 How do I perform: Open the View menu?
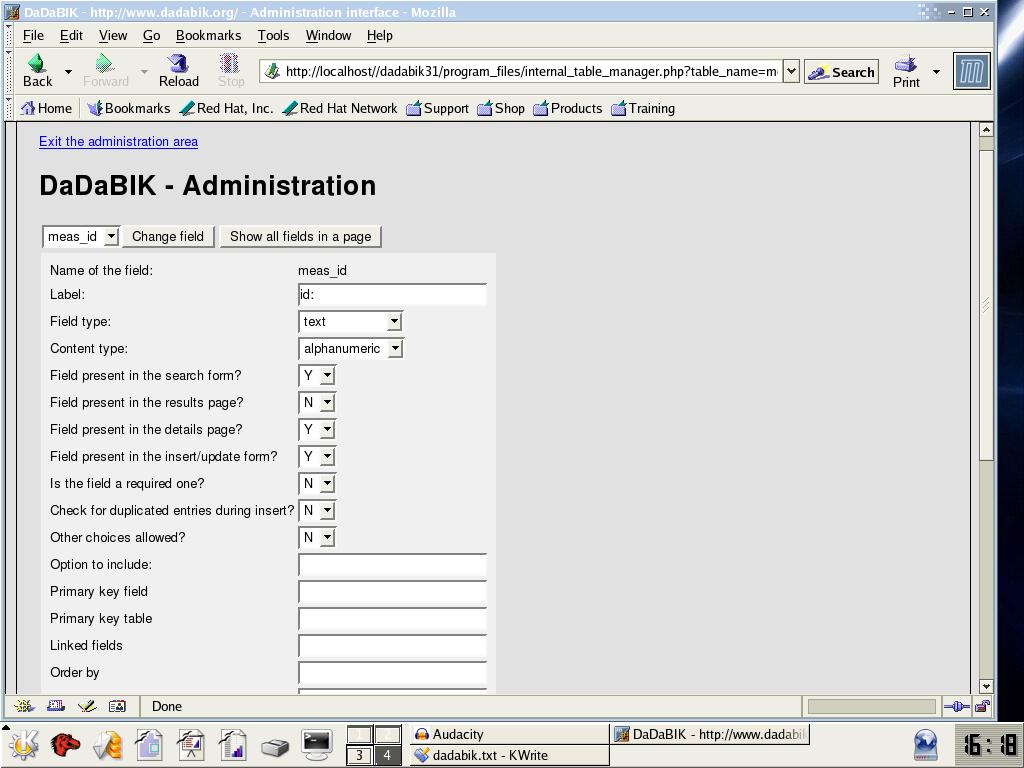[113, 35]
